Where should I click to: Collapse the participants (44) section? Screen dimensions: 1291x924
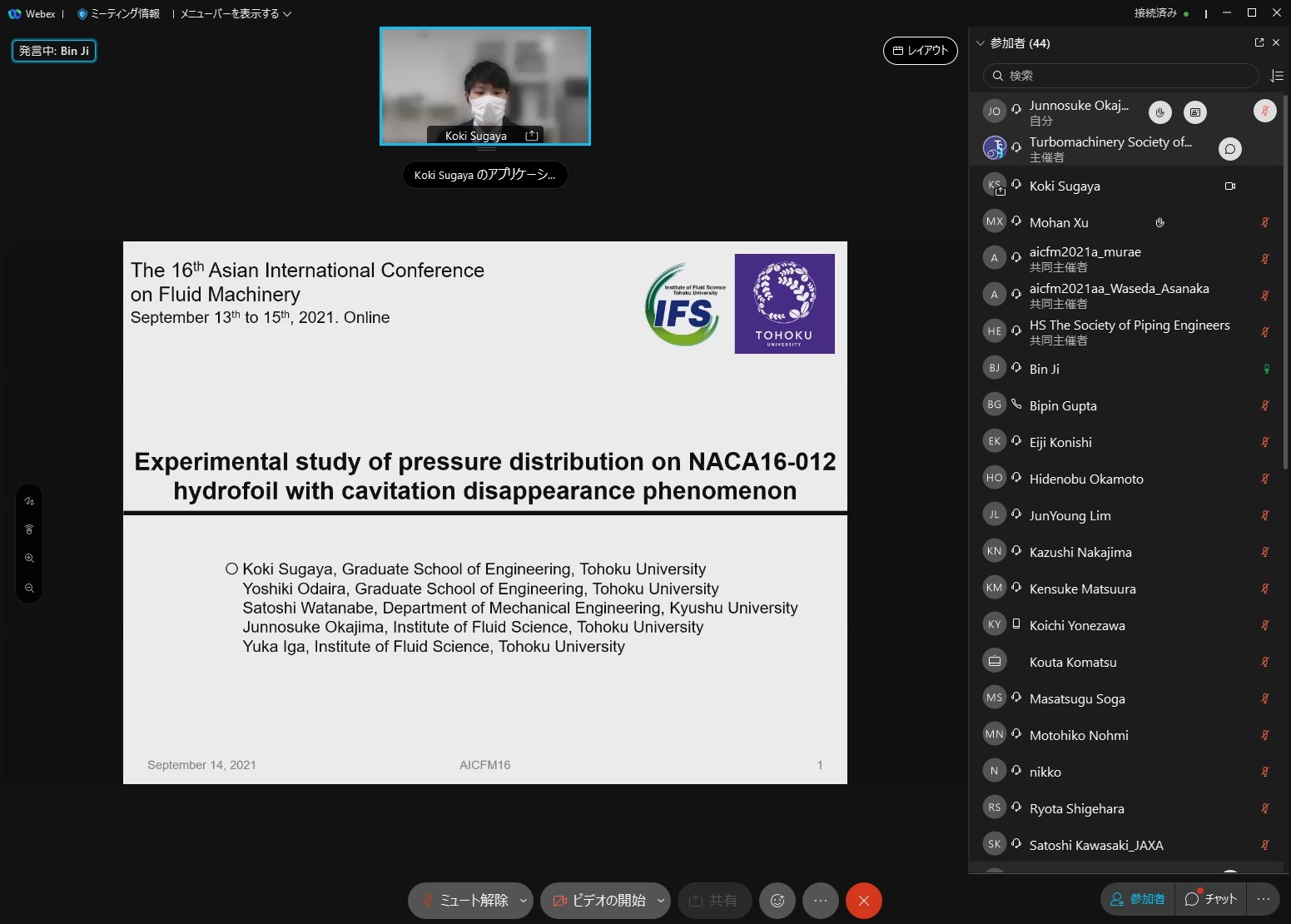(x=981, y=43)
